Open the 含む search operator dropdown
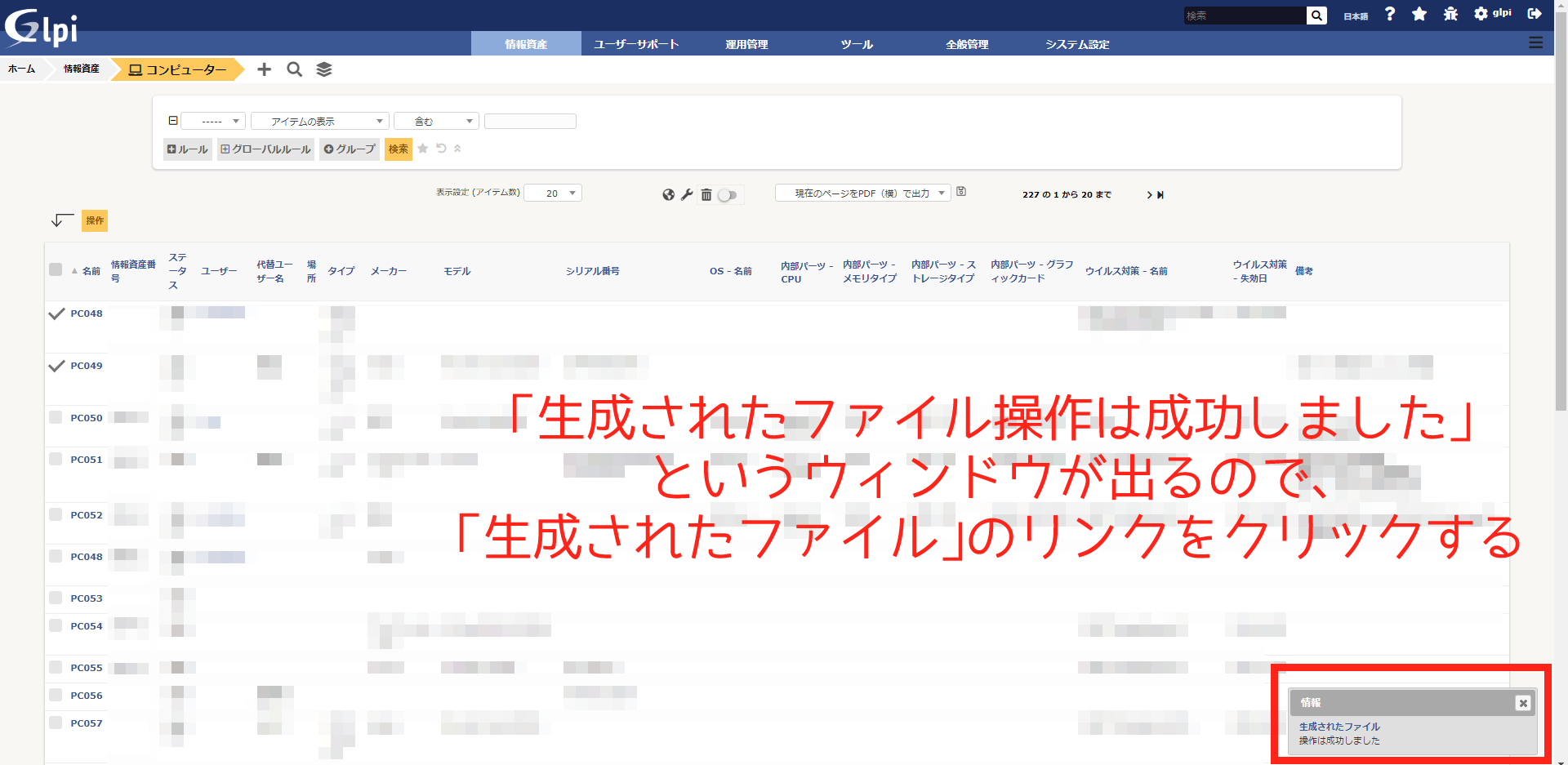This screenshot has width=1568, height=765. [435, 122]
